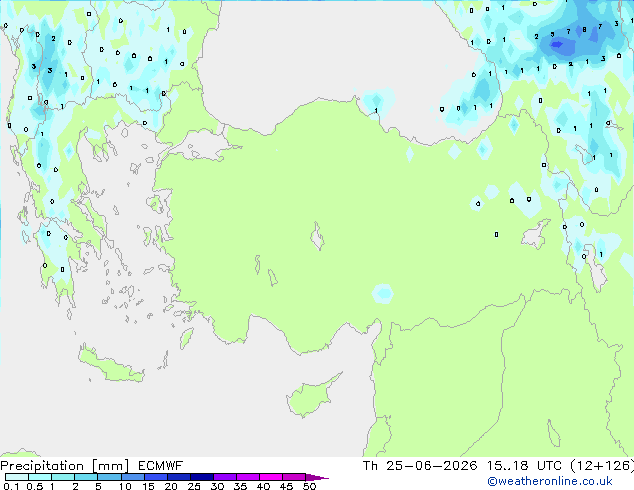Click the island of Crete on the map
Image resolution: width=634 pixels, height=490 pixels.
[x=111, y=365]
